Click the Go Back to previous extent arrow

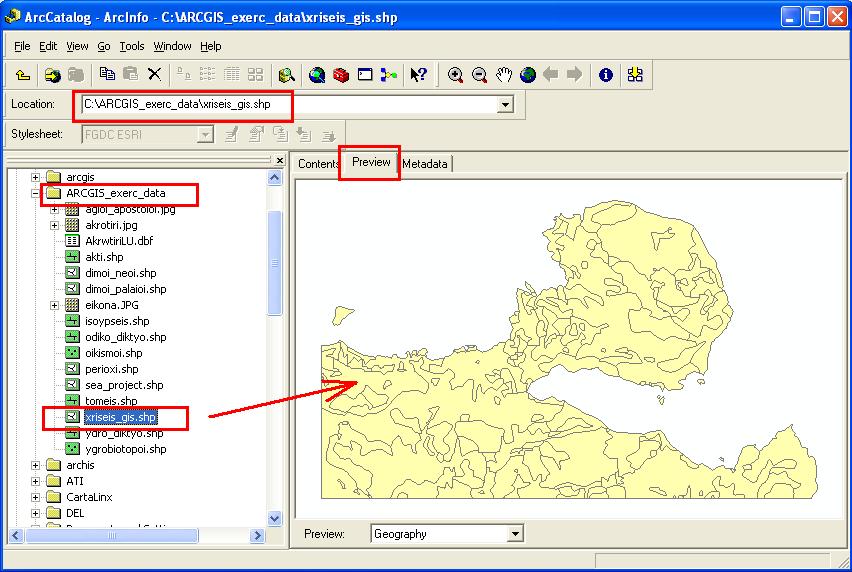(551, 74)
